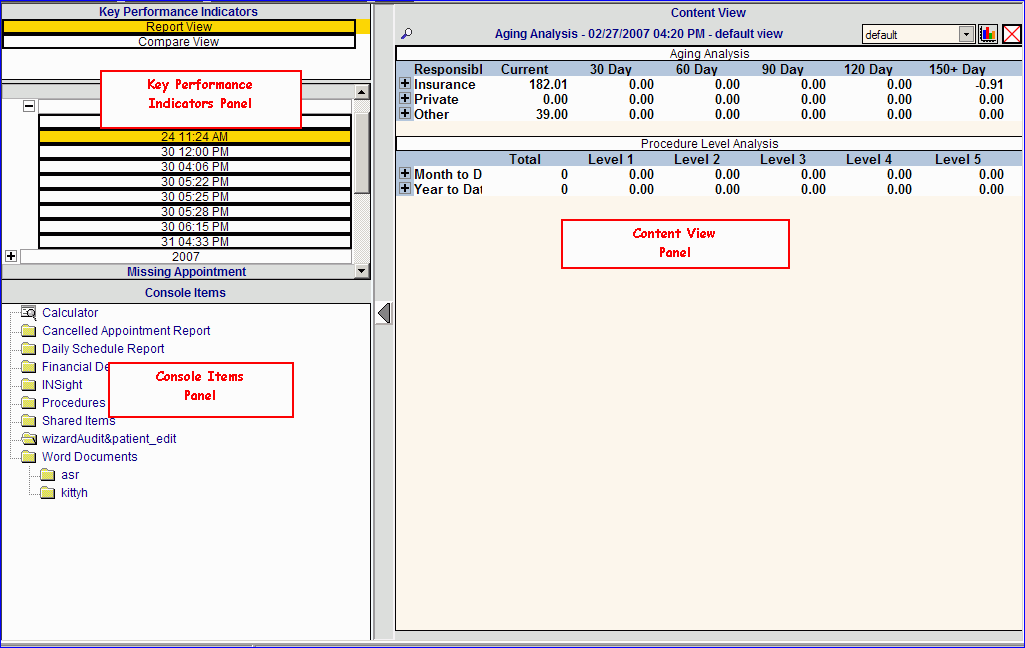Open Cancelled Appointment Report
Image resolution: width=1025 pixels, height=648 pixels.
point(126,331)
